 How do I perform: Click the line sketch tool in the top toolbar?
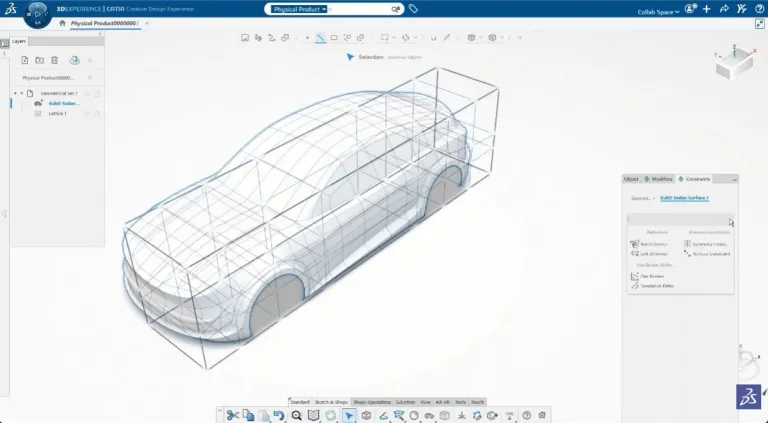point(320,38)
